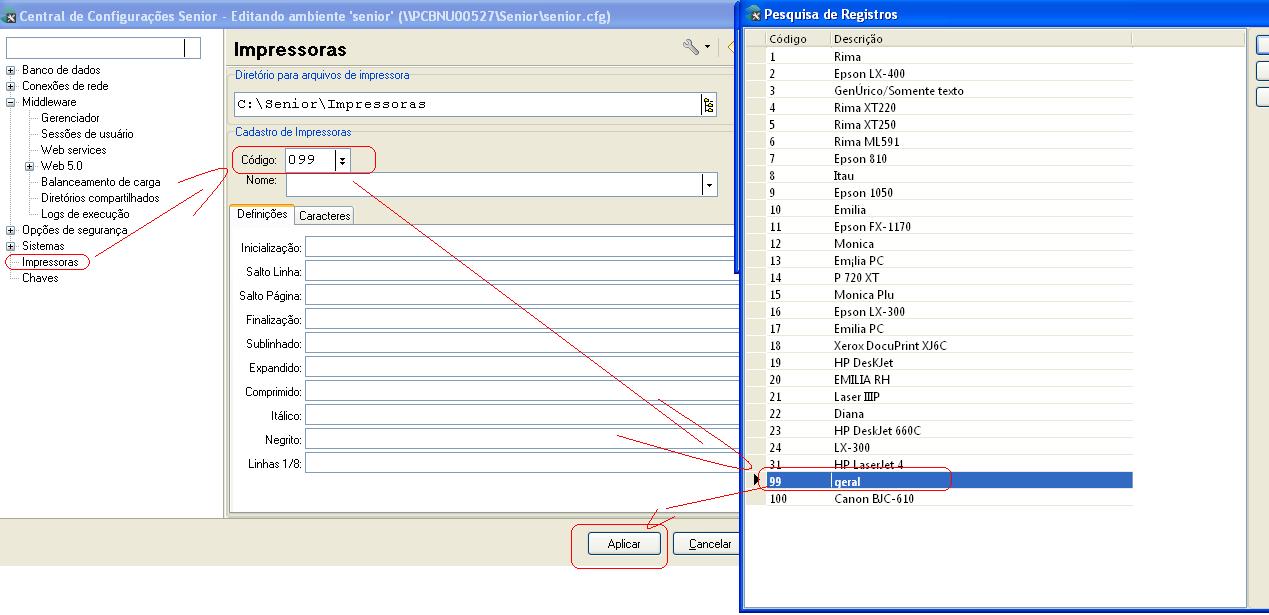Click the Central de Configurações title bar icon
Image resolution: width=1269 pixels, height=615 pixels.
[x=10, y=17]
